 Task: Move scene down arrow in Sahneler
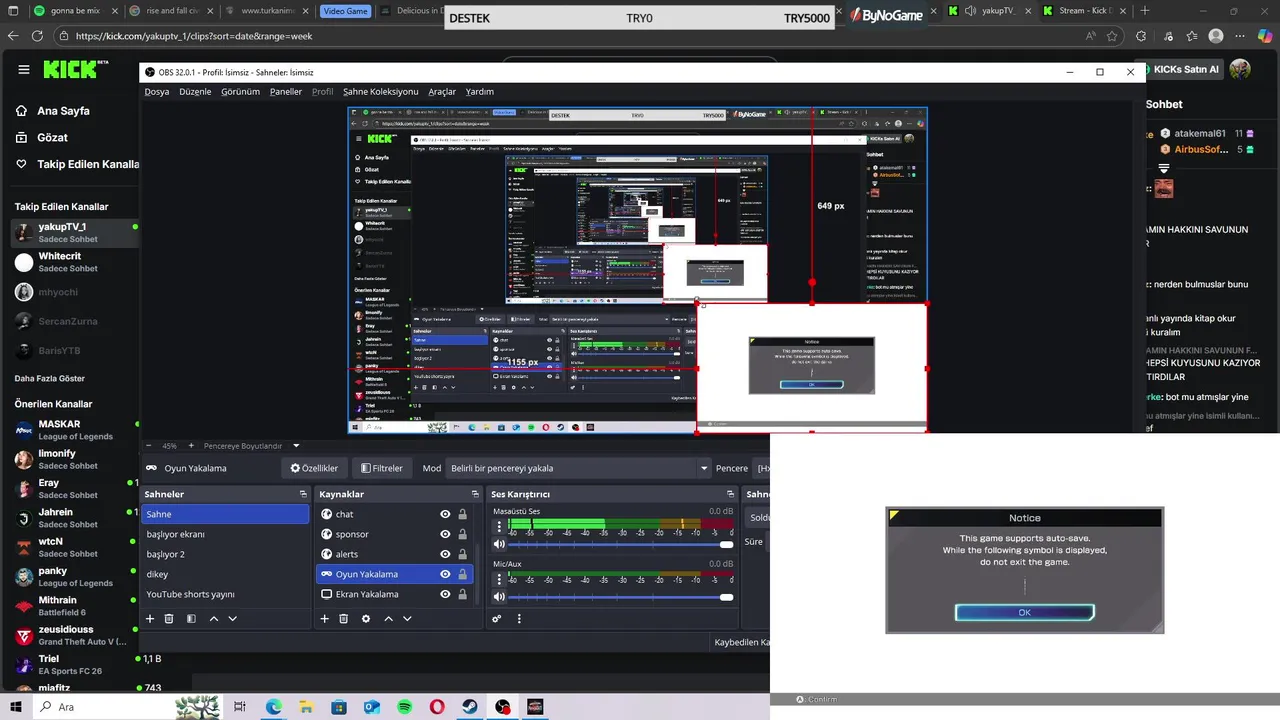click(233, 619)
